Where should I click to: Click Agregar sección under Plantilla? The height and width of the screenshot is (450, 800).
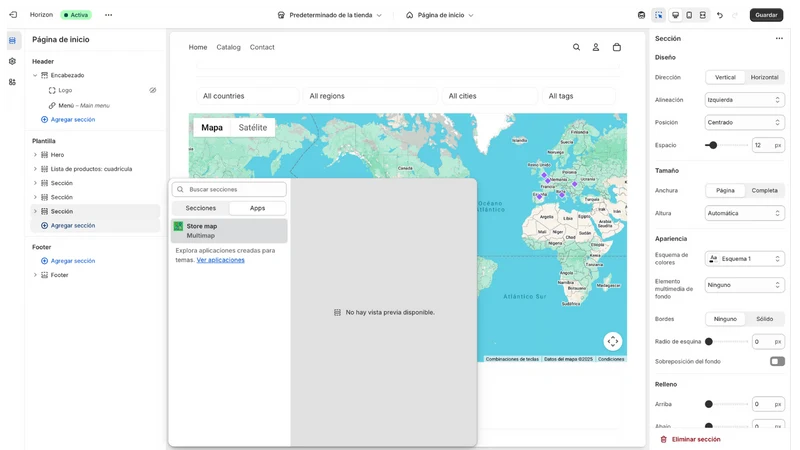[x=68, y=226]
